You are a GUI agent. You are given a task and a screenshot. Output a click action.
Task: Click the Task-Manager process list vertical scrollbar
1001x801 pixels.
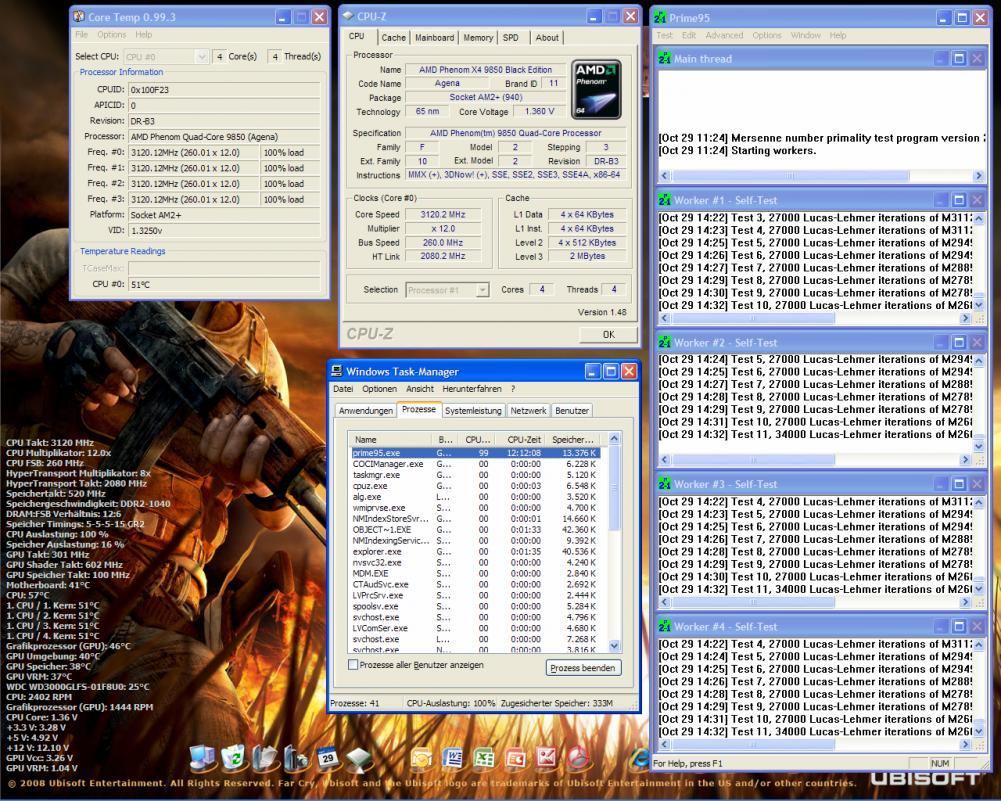click(614, 542)
